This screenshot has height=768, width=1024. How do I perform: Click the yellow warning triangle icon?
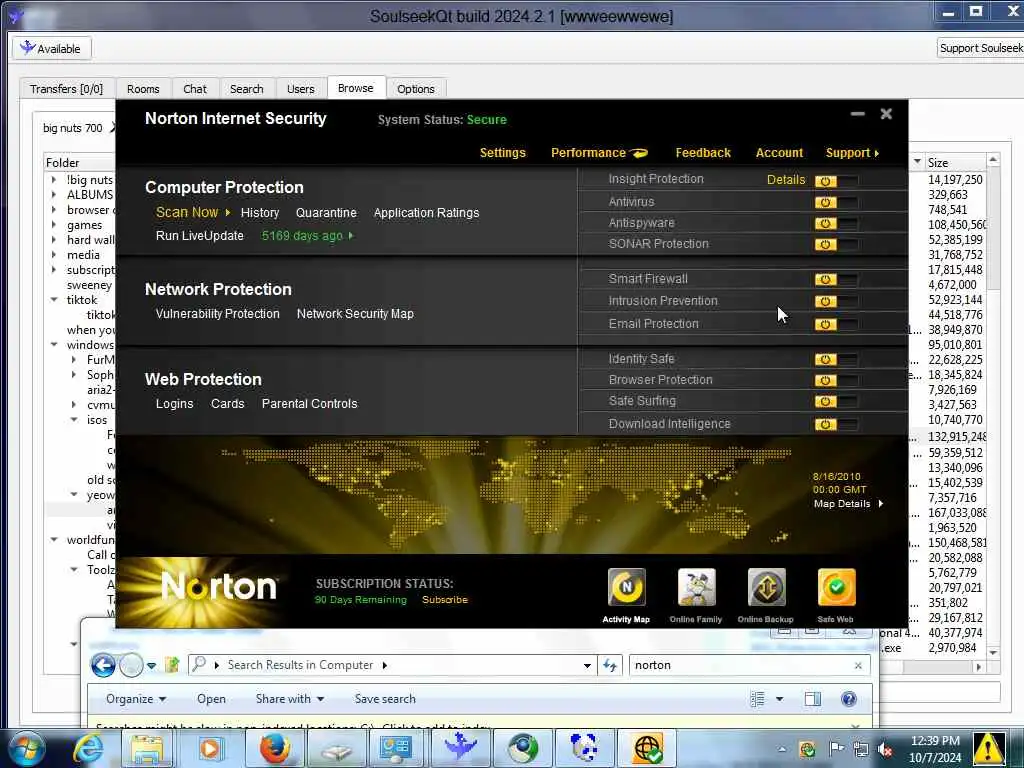(x=988, y=748)
